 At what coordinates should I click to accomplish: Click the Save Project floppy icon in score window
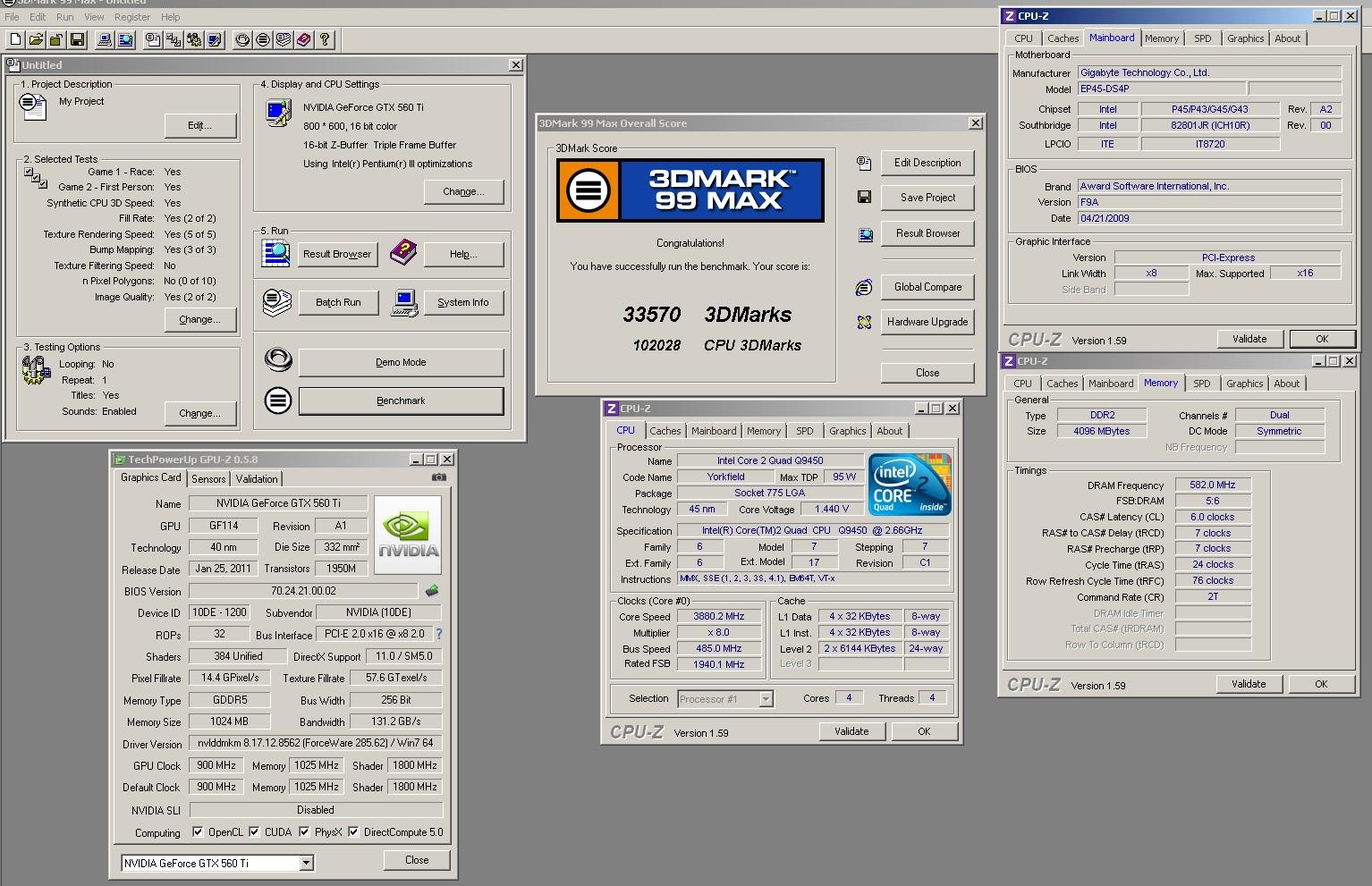click(864, 198)
